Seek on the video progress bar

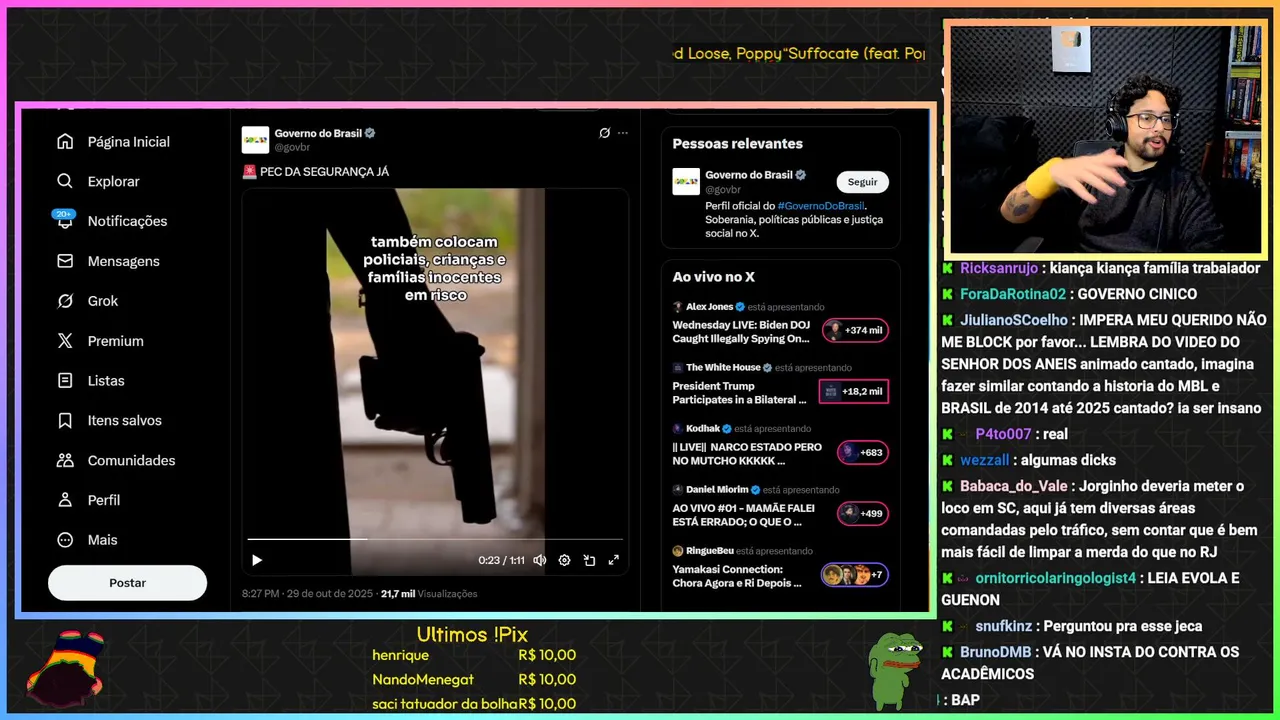[x=435, y=539]
